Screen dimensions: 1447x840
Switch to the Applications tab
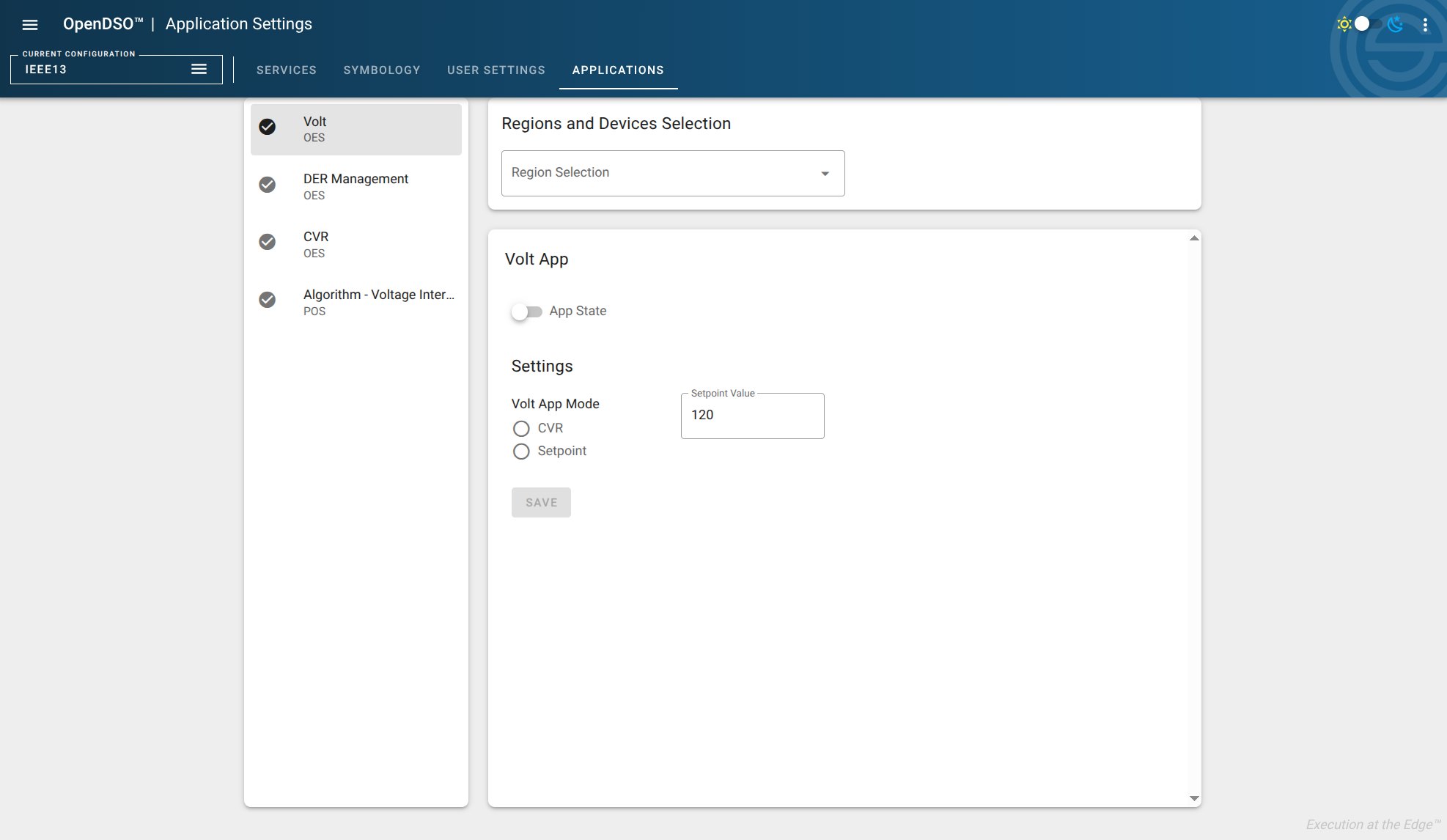[618, 70]
